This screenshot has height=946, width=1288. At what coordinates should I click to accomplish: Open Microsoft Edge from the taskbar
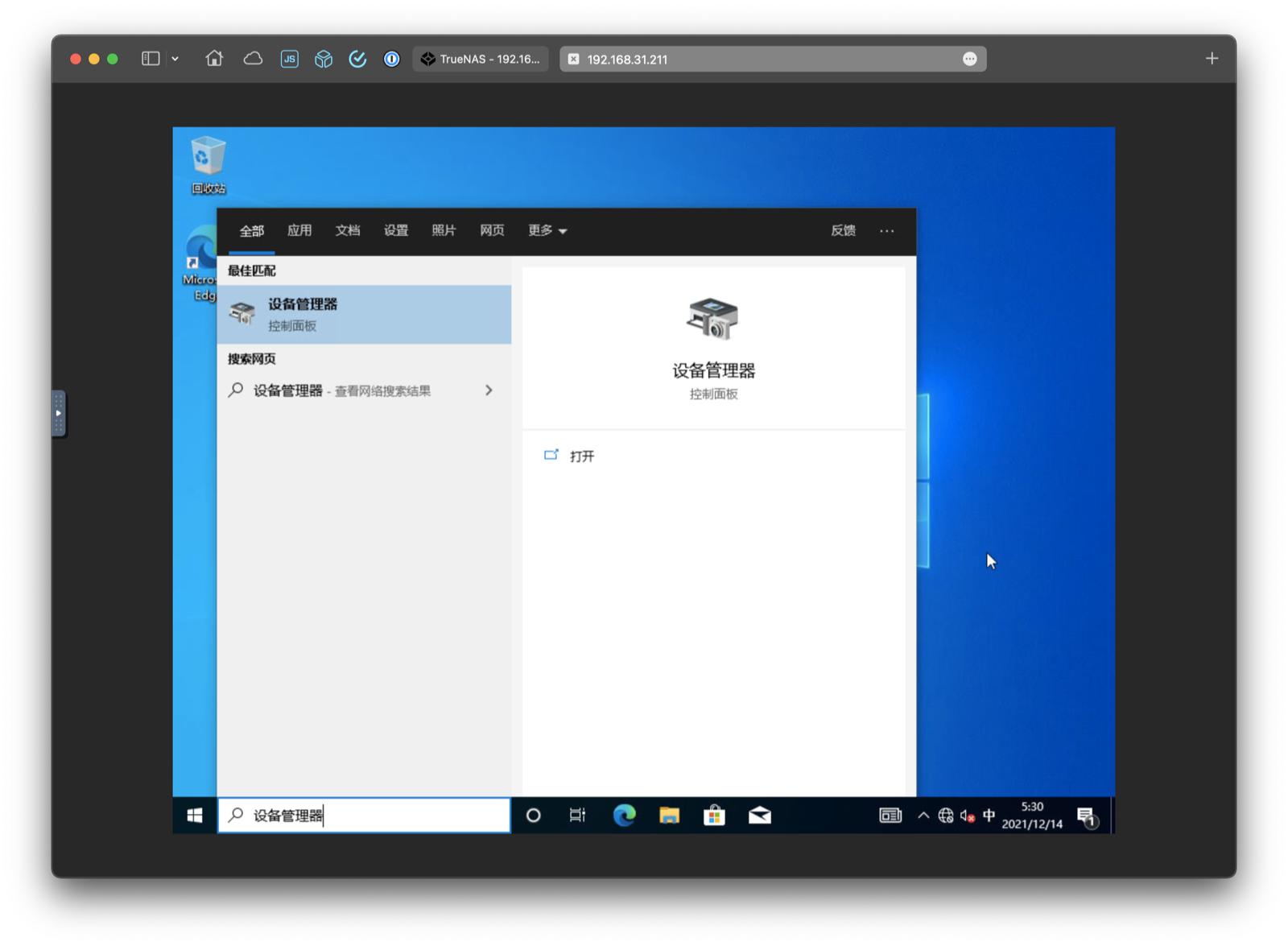625,816
